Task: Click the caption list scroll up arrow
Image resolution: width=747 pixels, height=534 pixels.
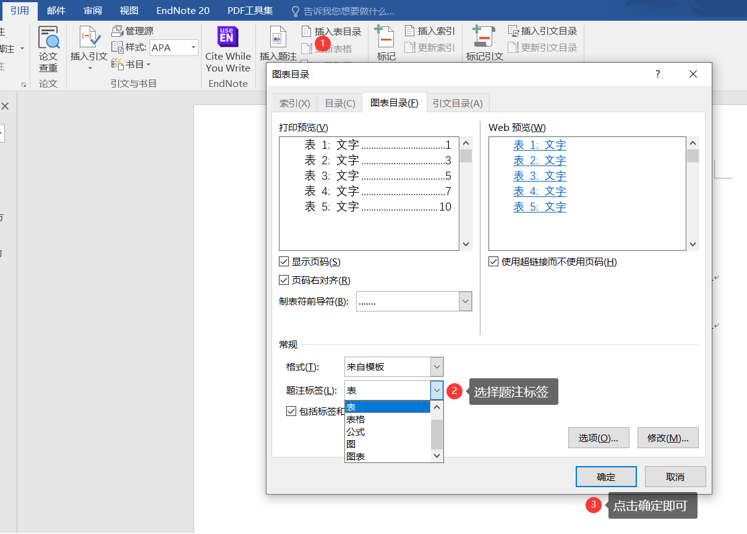Action: pos(436,408)
